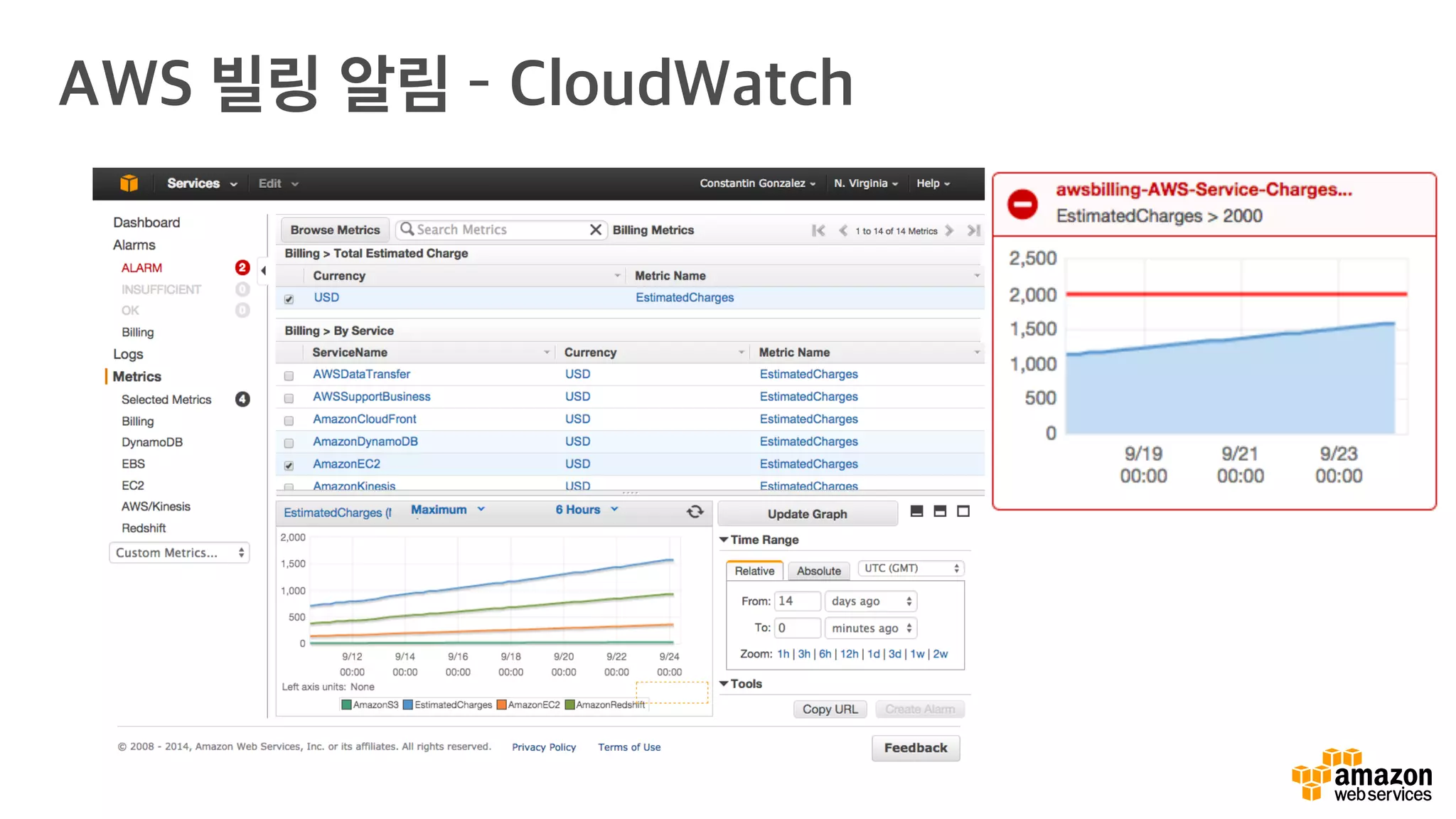Go to the first page of metrics

pyautogui.click(x=819, y=230)
